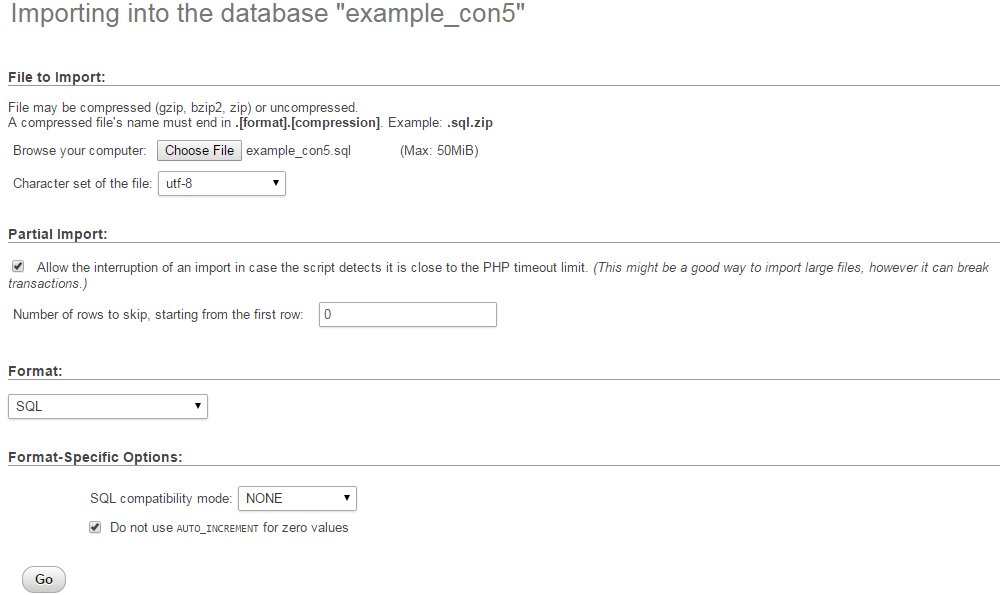Screen dimensions: 1000x595
Task: Expand the SQL format selector arrow
Action: [198, 406]
